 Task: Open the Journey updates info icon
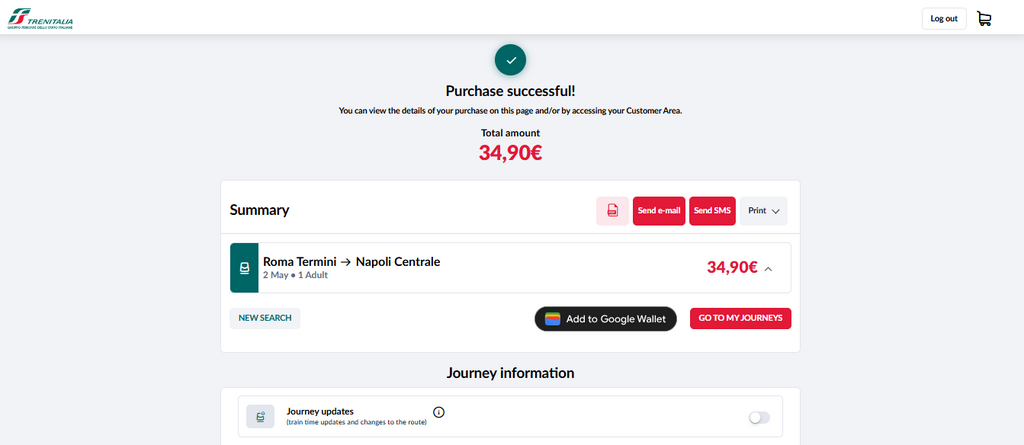tap(439, 412)
